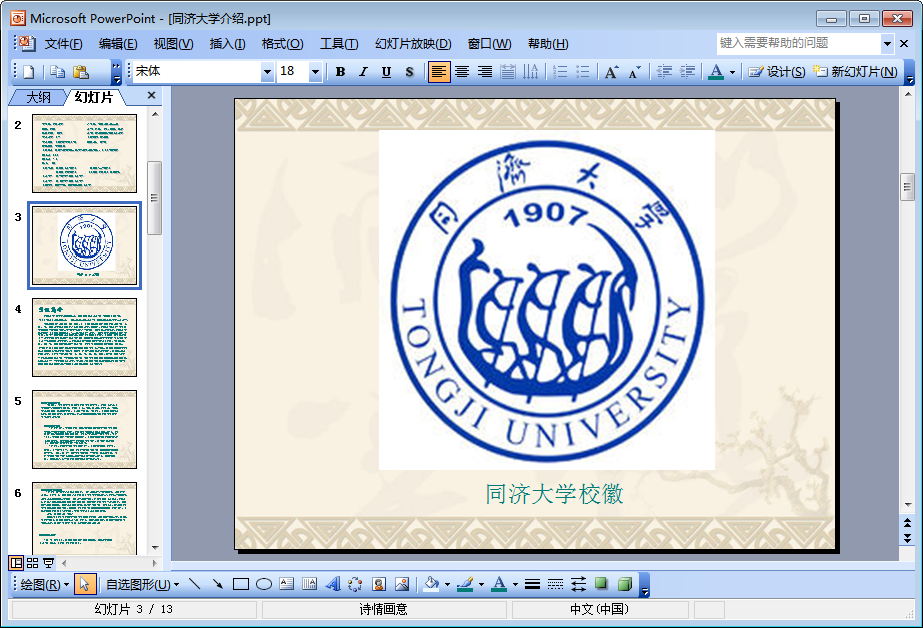Screen dimensions: 923x628
Task: Click the Paste clipboard icon
Action: 81,72
